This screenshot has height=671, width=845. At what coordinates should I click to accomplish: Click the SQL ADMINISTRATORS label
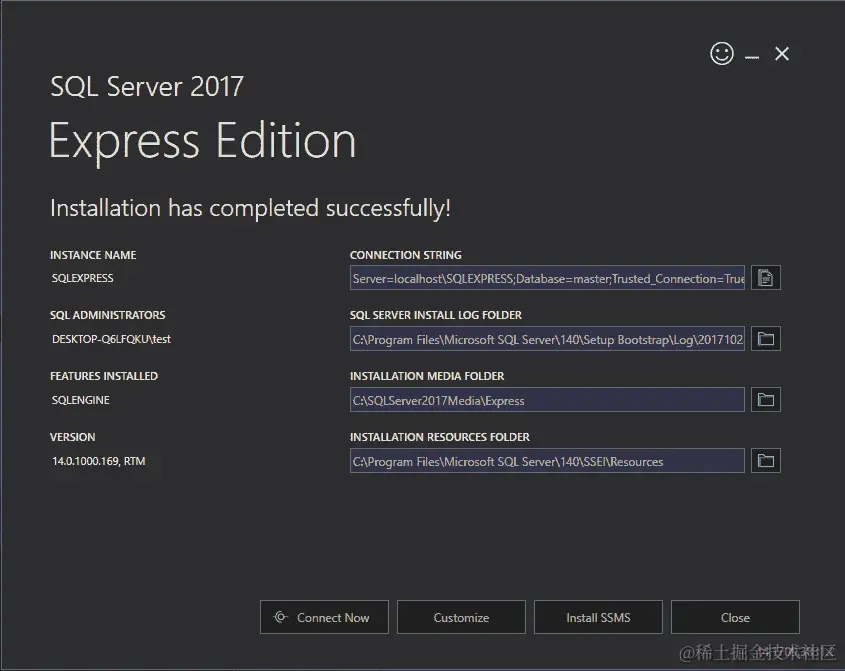(x=108, y=315)
